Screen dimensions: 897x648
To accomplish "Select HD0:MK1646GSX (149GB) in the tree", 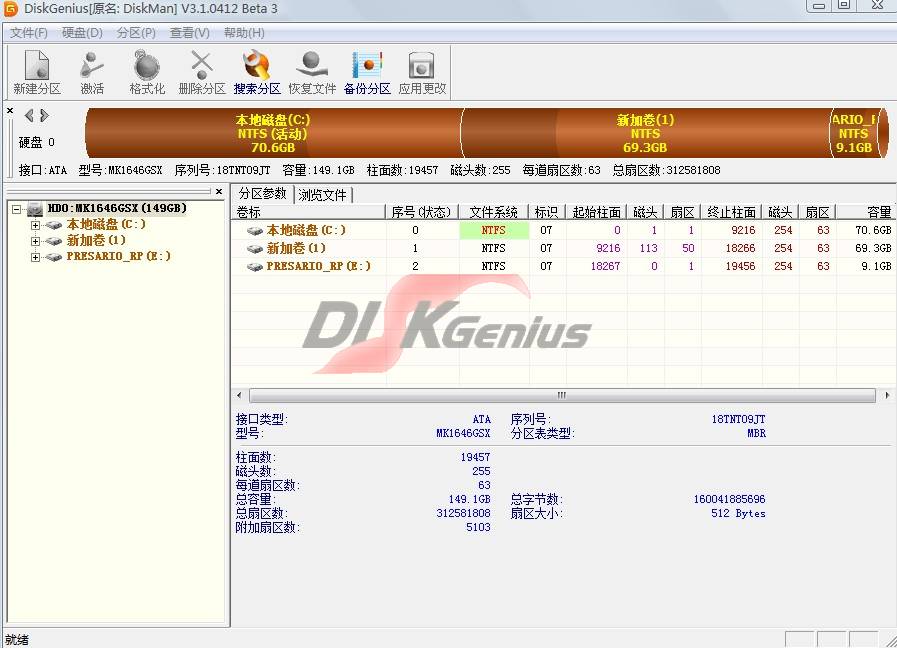I will click(x=117, y=208).
